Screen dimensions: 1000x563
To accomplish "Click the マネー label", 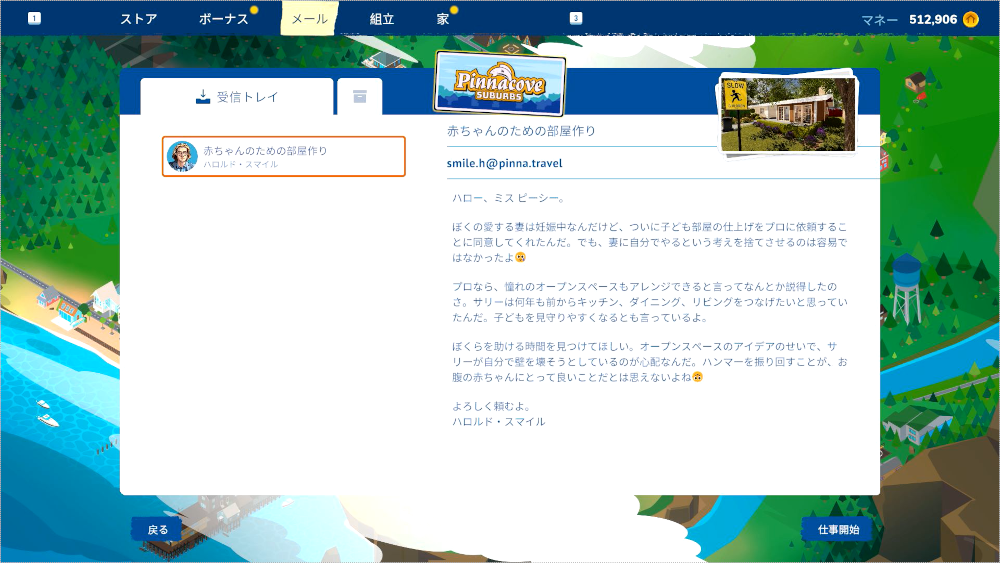I will (x=879, y=20).
